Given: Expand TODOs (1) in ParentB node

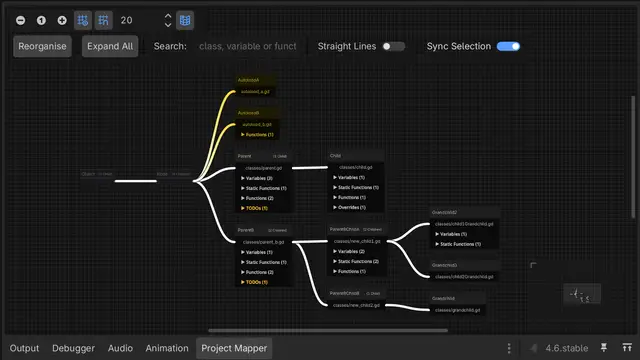Looking at the screenshot, I should click(255, 282).
